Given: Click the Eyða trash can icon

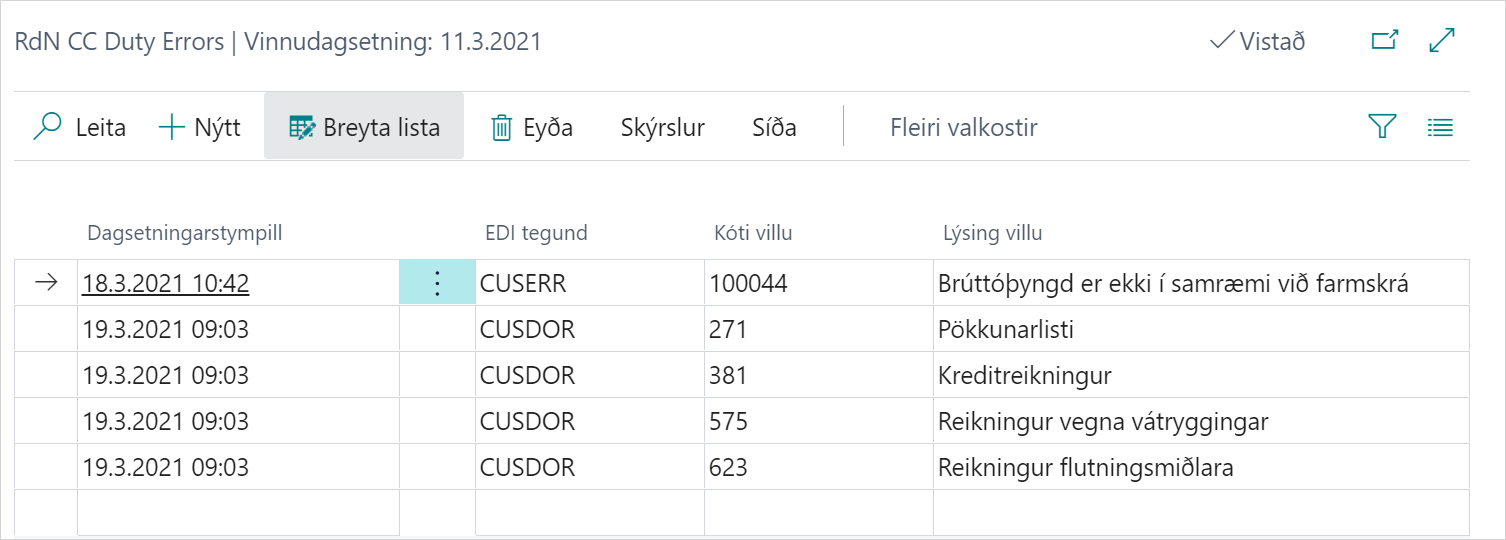Looking at the screenshot, I should pos(501,128).
